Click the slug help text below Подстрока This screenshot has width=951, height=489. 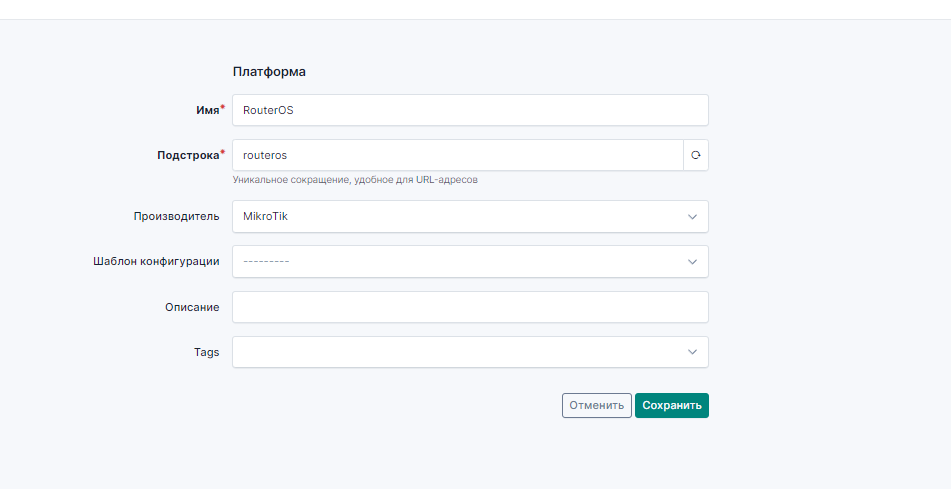(x=355, y=180)
